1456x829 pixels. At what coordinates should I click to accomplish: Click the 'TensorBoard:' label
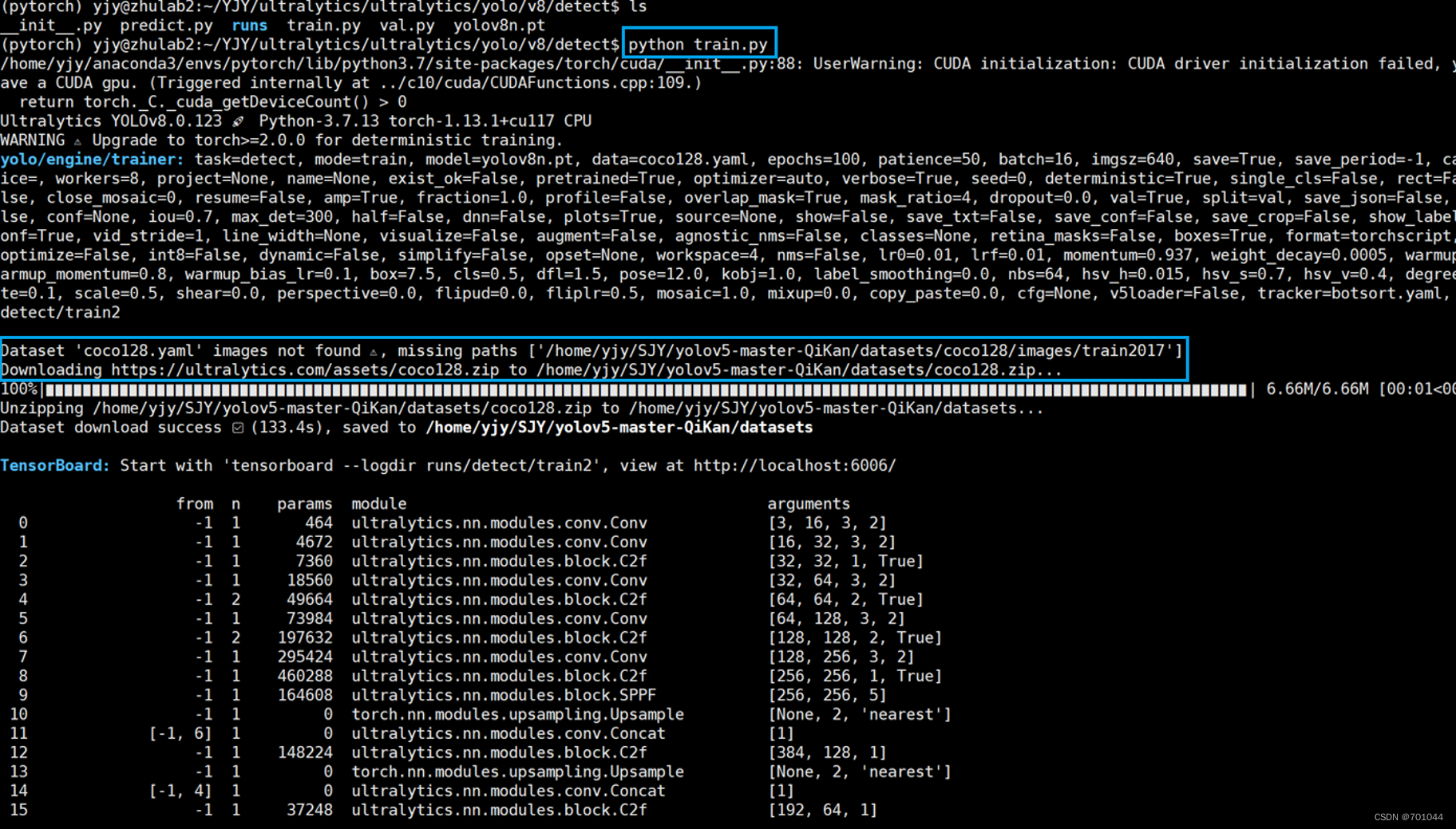pos(55,465)
